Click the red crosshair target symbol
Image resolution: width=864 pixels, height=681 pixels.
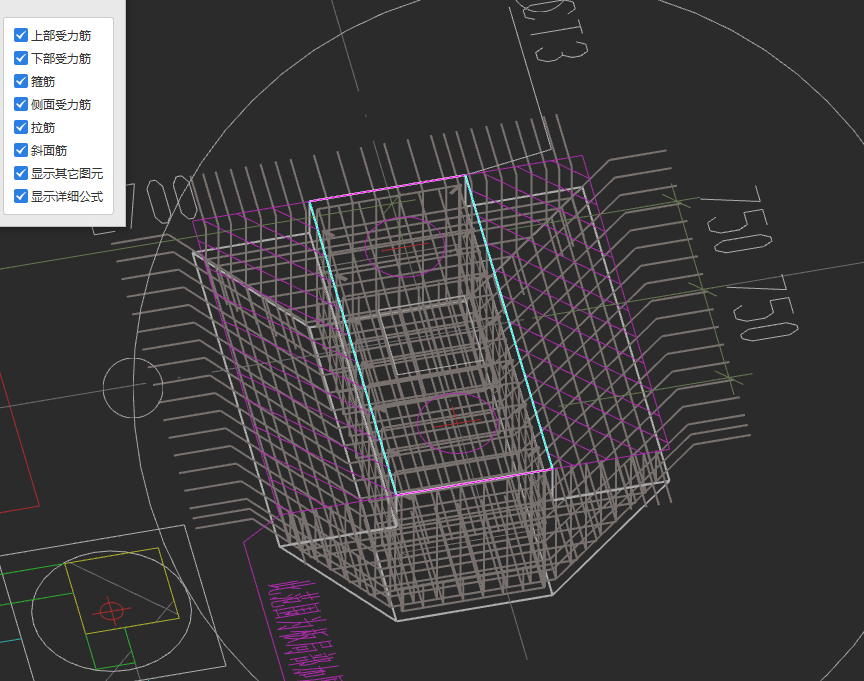(111, 611)
